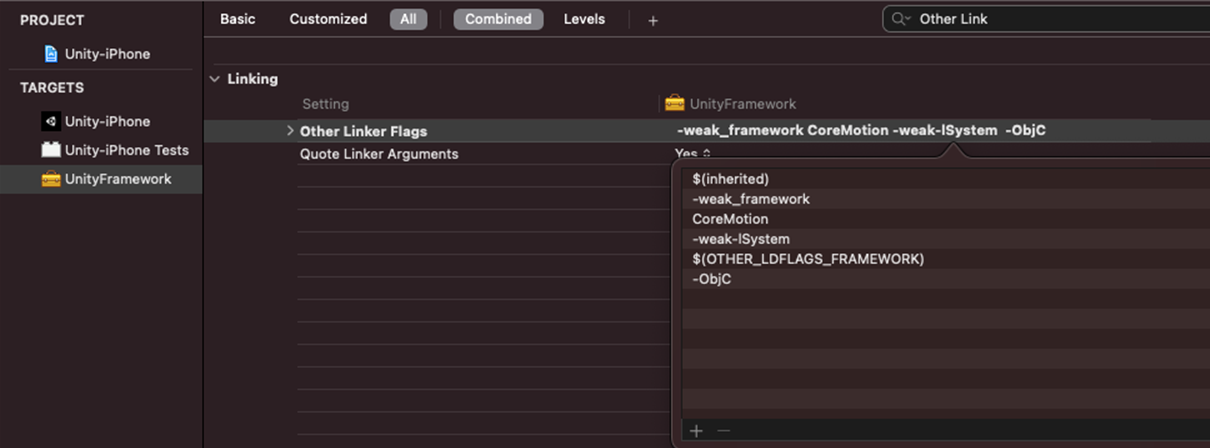Screen dimensions: 1210x448
Task: Switch to the Levels view toggle
Action: click(x=584, y=19)
